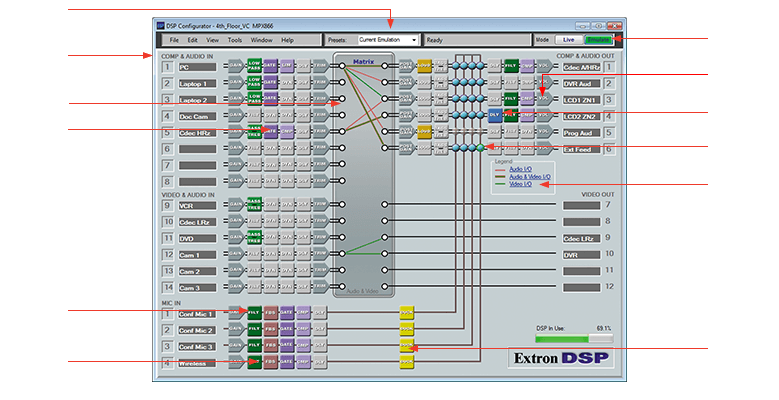The width and height of the screenshot is (779, 400).
Task: Open the PC input LIM limiter block
Action: pyautogui.click(x=287, y=67)
